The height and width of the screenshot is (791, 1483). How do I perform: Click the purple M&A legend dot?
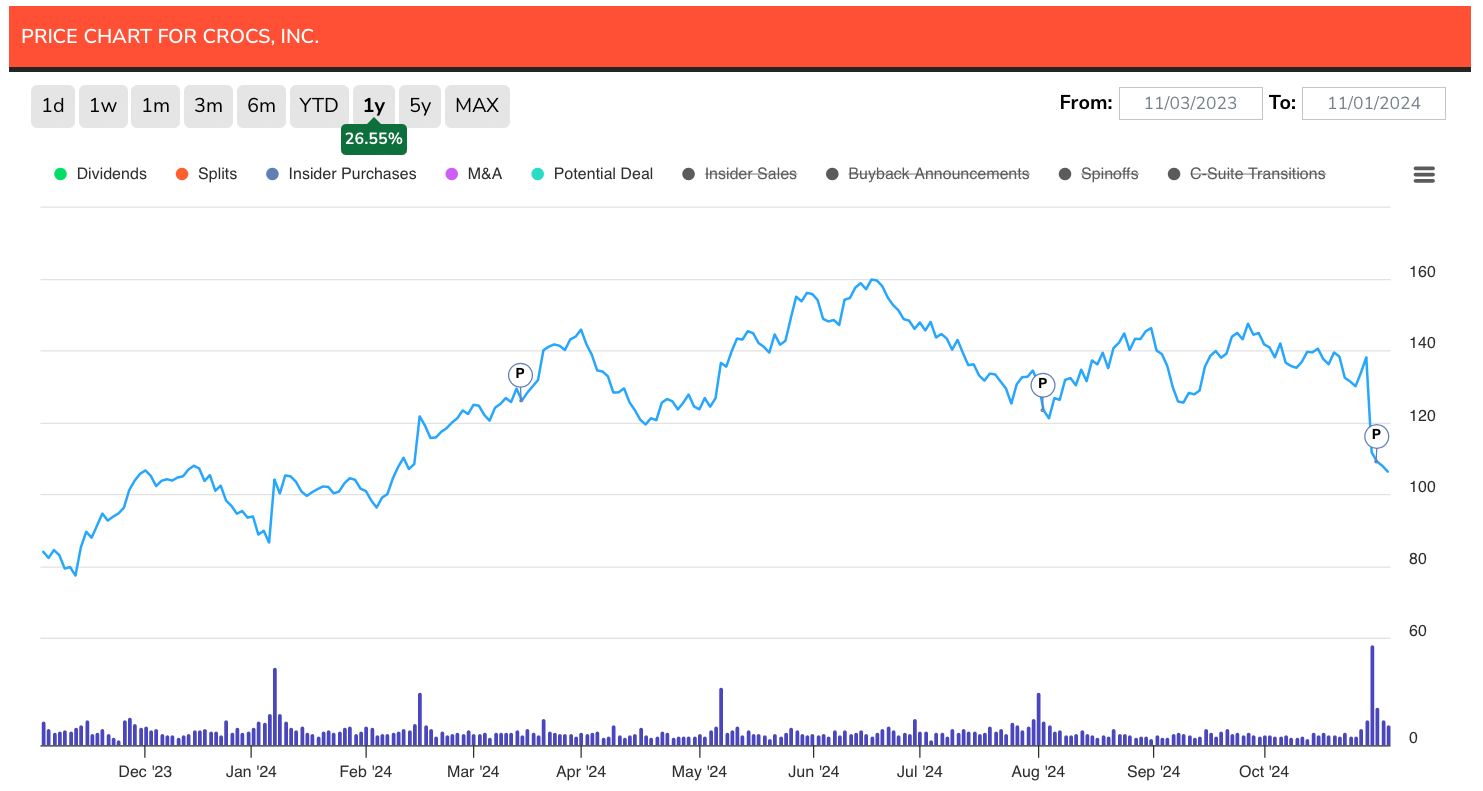(454, 173)
